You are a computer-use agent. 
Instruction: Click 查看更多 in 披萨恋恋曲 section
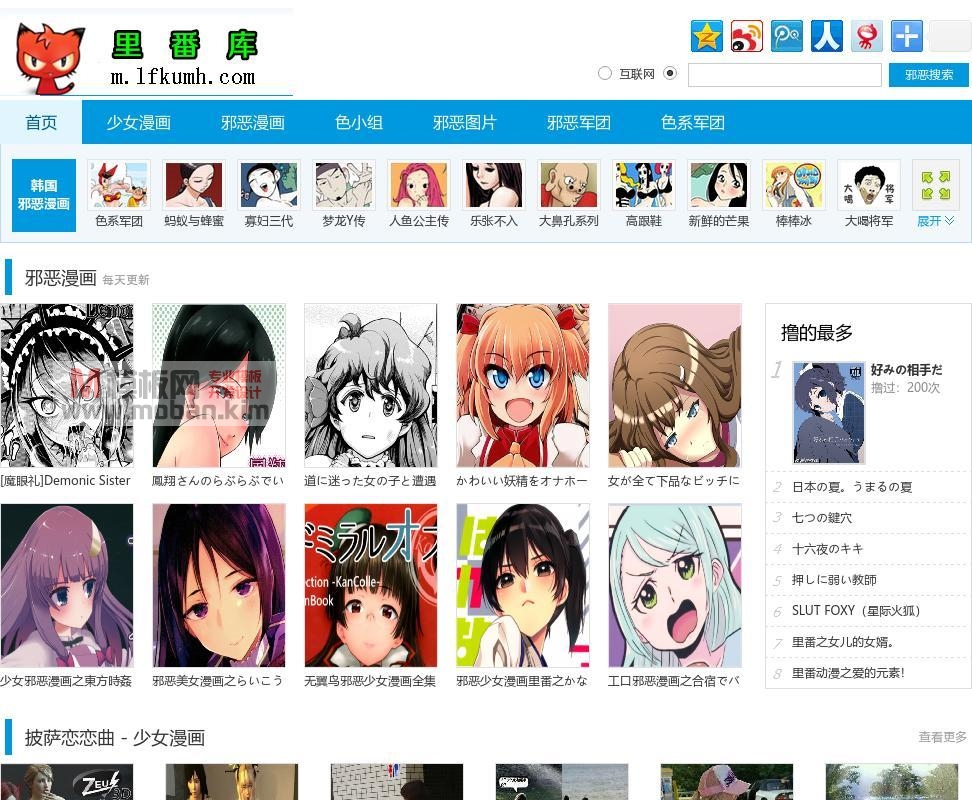point(942,737)
